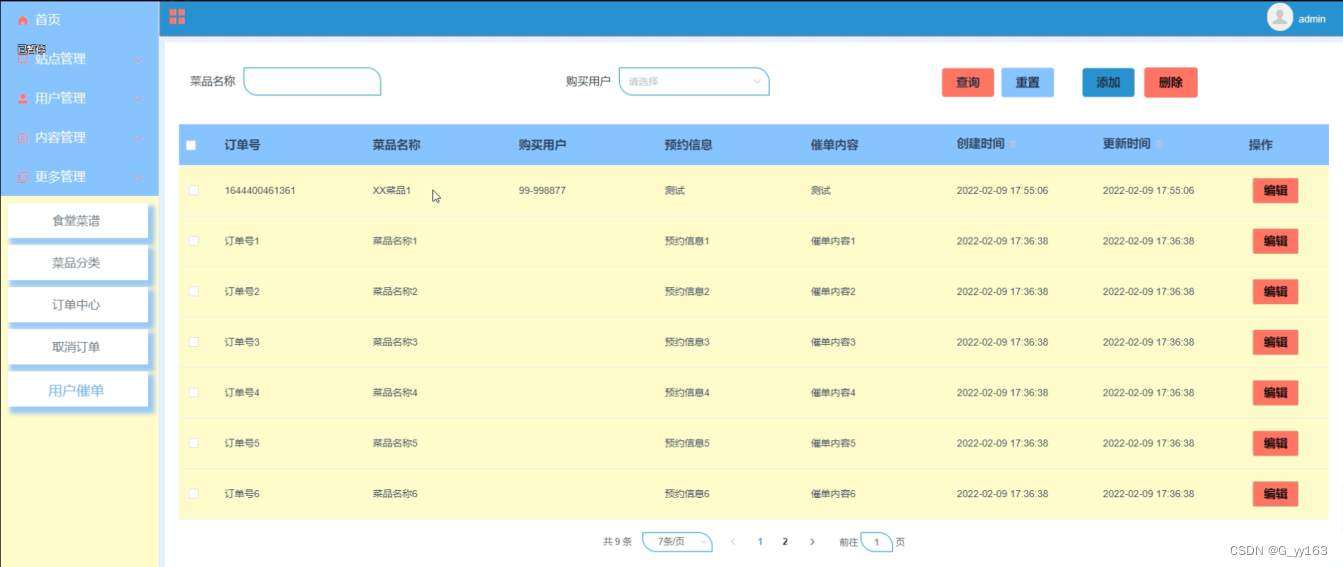The height and width of the screenshot is (567, 1343).
Task: Select the 用户催单 submenu item
Action: click(77, 391)
